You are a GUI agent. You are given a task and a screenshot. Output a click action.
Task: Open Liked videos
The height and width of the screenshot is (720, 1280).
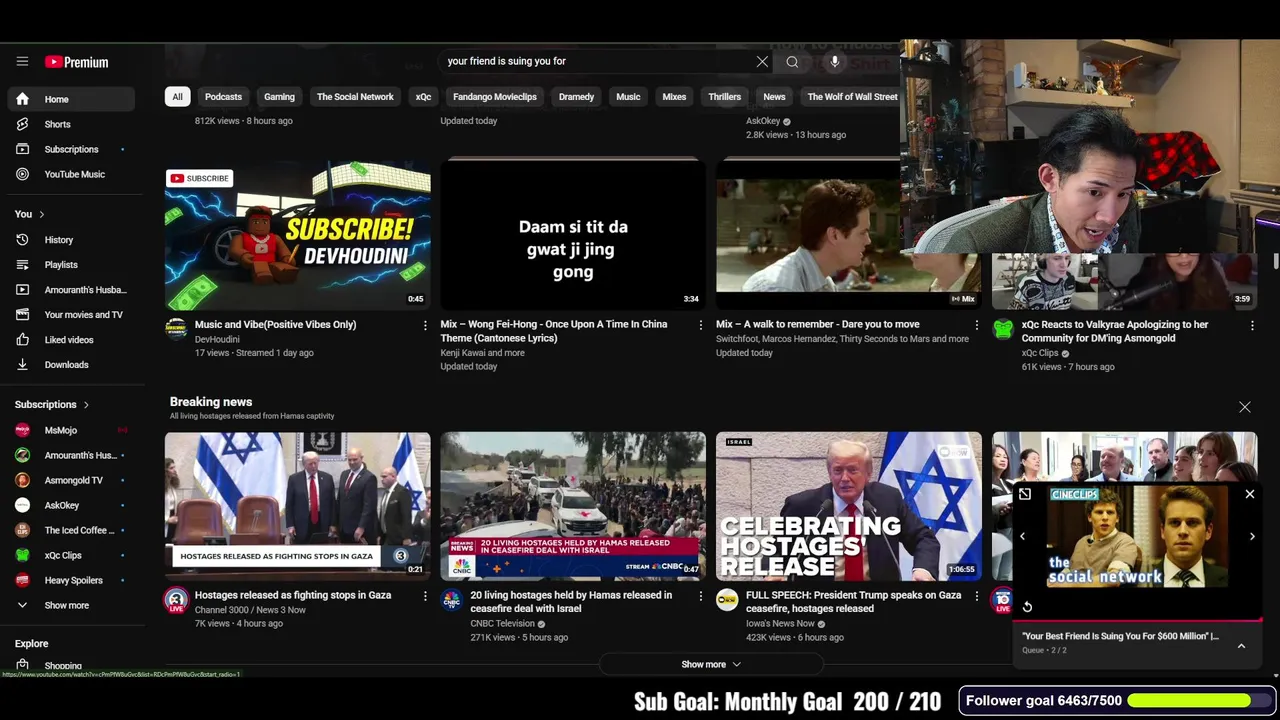70,340
